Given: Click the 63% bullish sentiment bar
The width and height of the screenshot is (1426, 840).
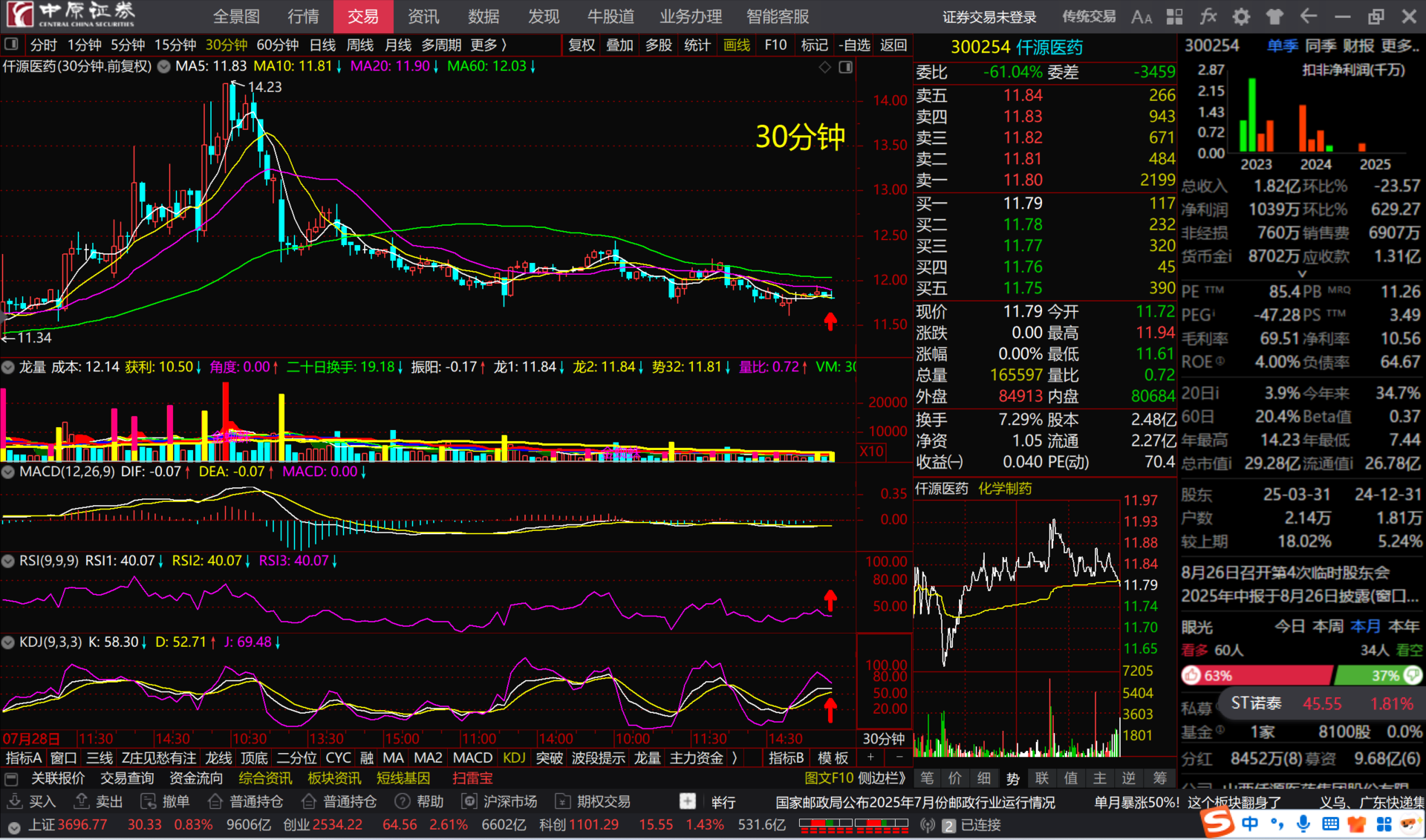Looking at the screenshot, I should 1257,675.
